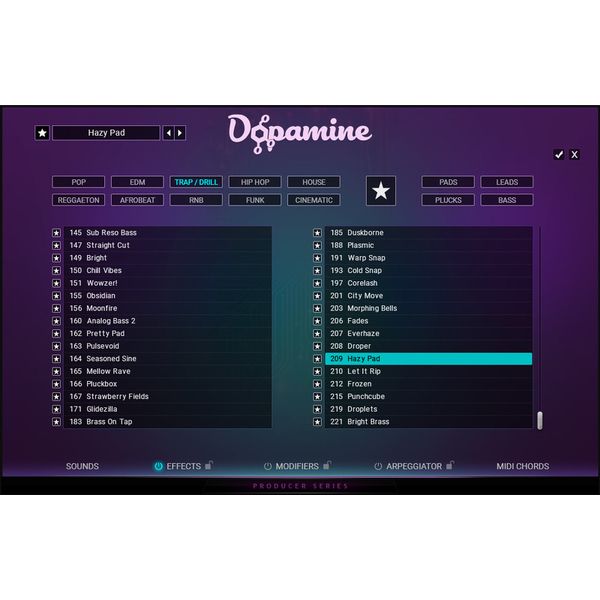Star the Morphing Bells preset
The width and height of the screenshot is (600, 600).
(317, 308)
